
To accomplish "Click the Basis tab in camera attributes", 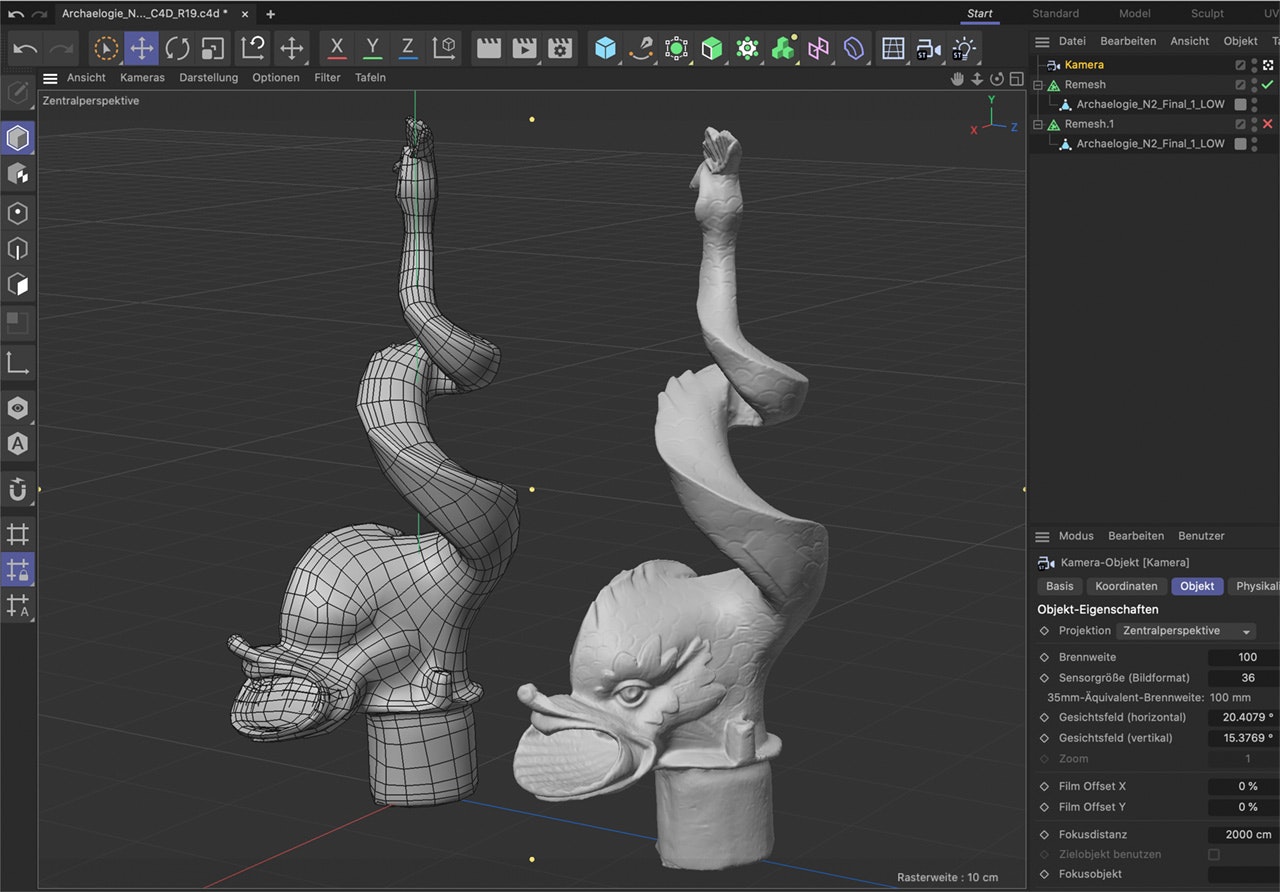I will 1059,586.
